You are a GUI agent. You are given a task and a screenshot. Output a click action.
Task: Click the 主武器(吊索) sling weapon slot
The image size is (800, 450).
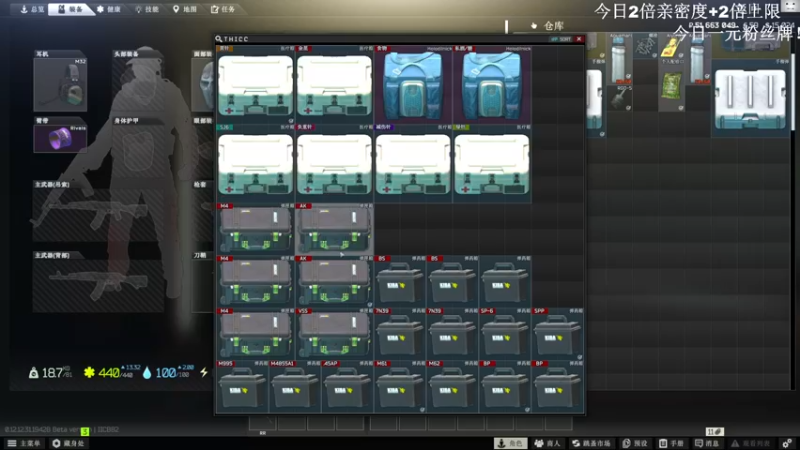pos(98,214)
